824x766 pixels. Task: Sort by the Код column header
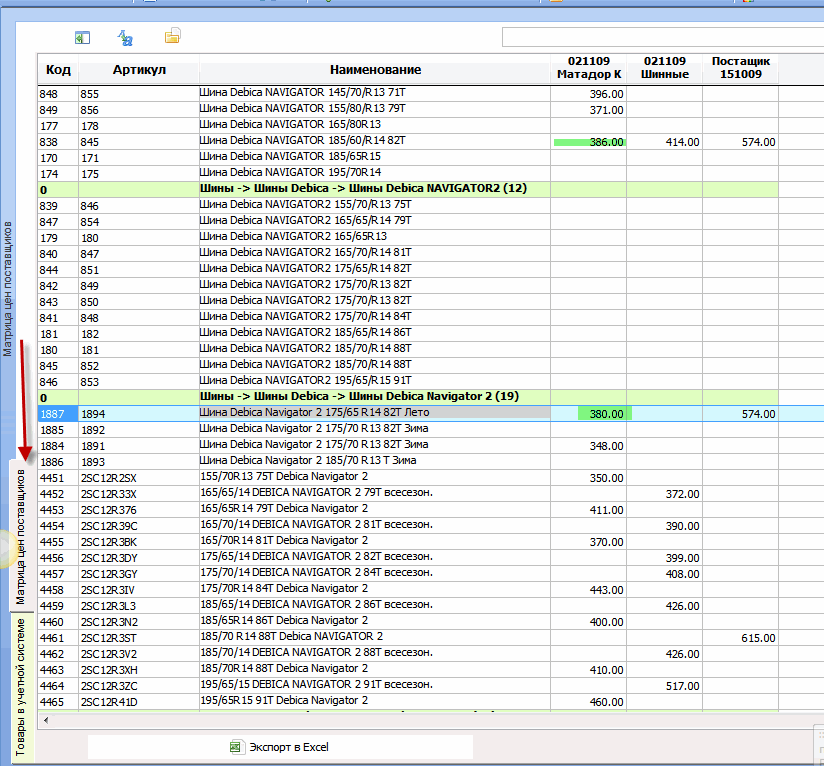pos(58,69)
